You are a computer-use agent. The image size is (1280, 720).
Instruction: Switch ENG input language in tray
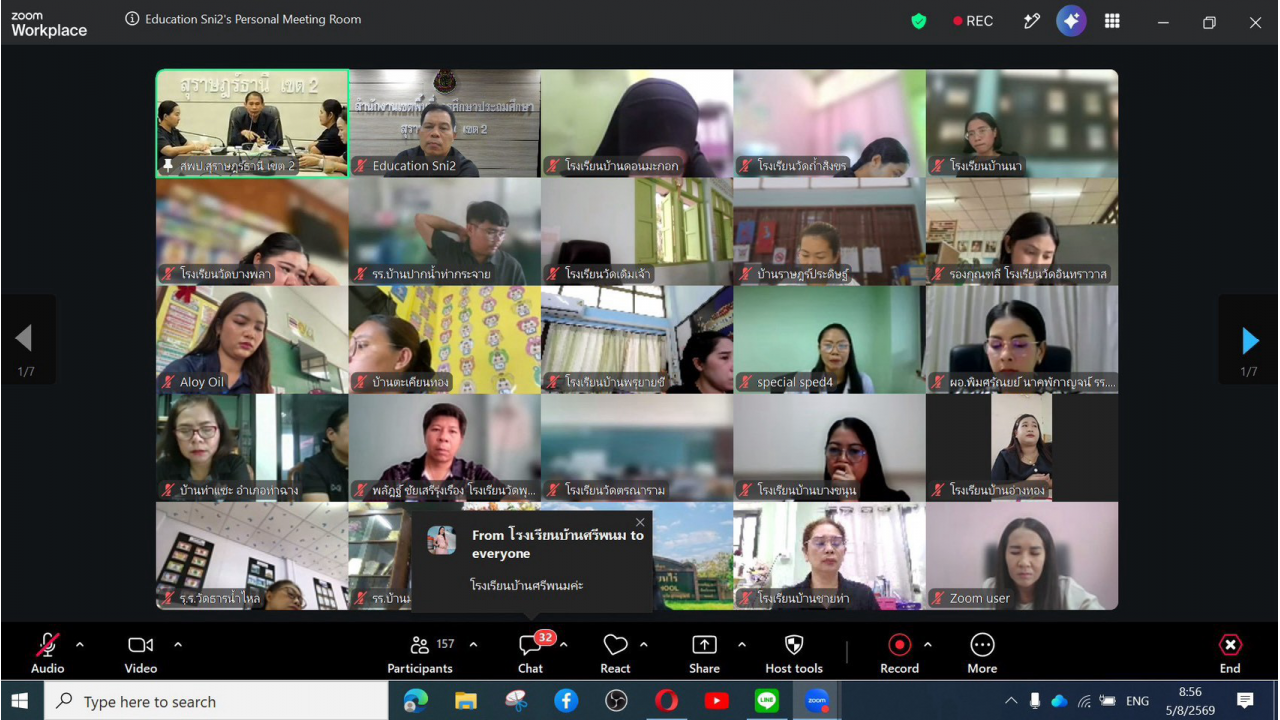1137,701
